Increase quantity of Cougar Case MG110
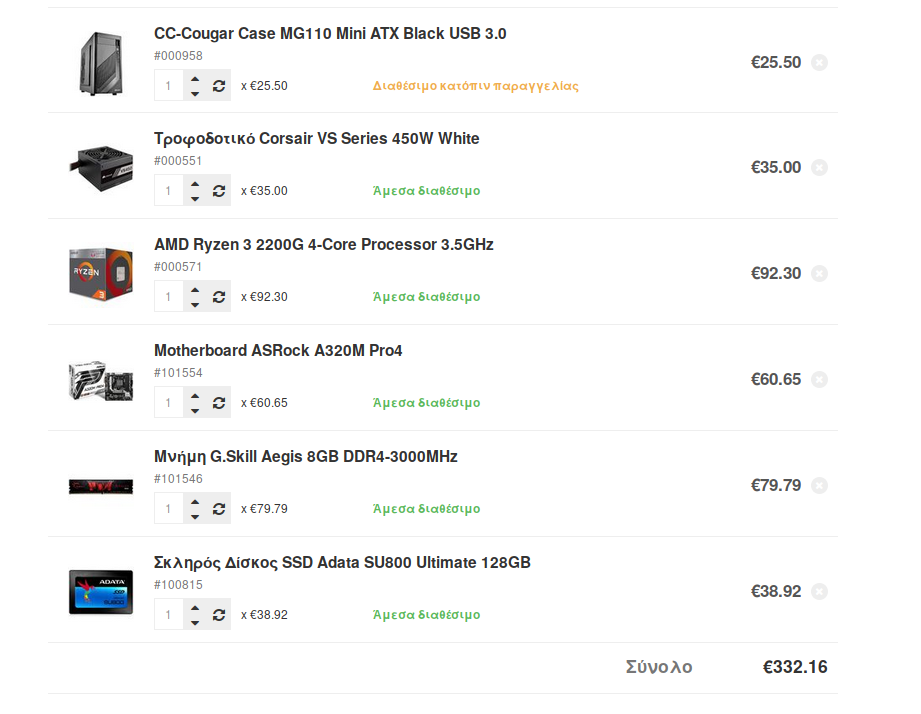Screen dimensions: 921x714 point(195,79)
